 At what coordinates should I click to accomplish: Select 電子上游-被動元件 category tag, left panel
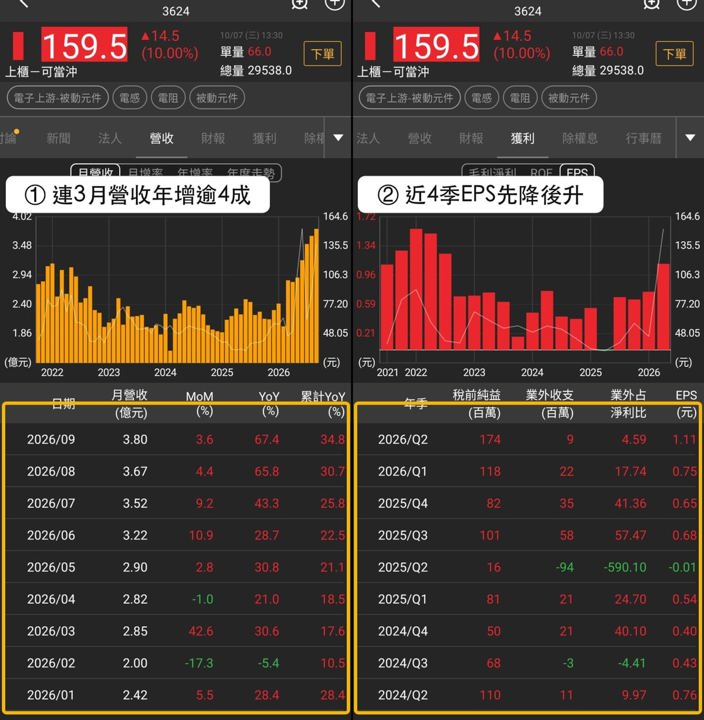(57, 98)
